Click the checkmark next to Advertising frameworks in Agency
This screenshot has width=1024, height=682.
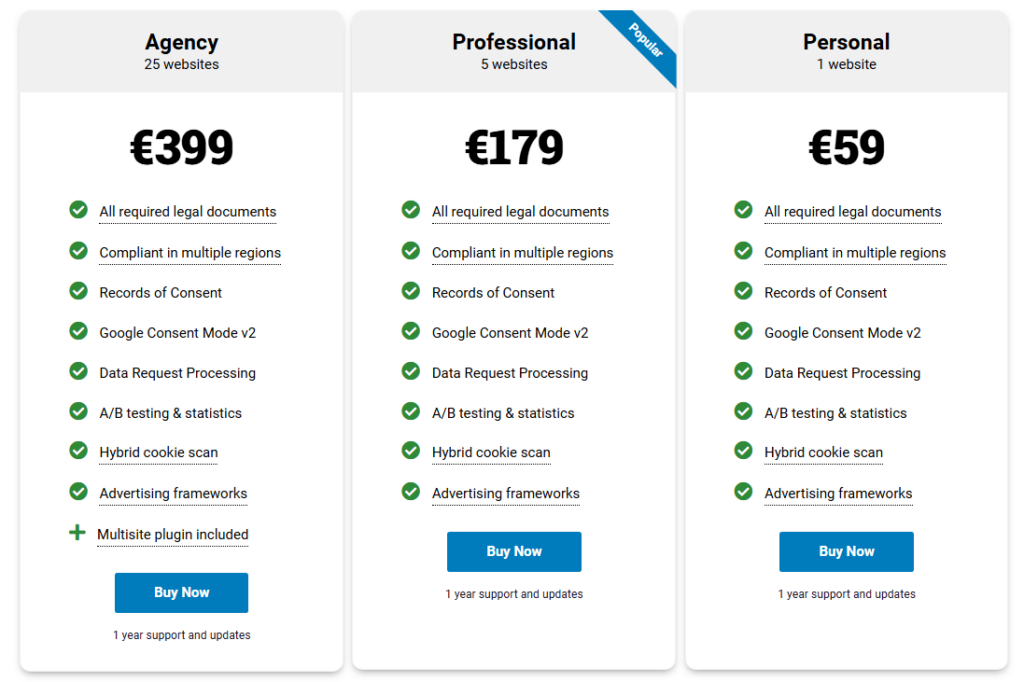[78, 493]
